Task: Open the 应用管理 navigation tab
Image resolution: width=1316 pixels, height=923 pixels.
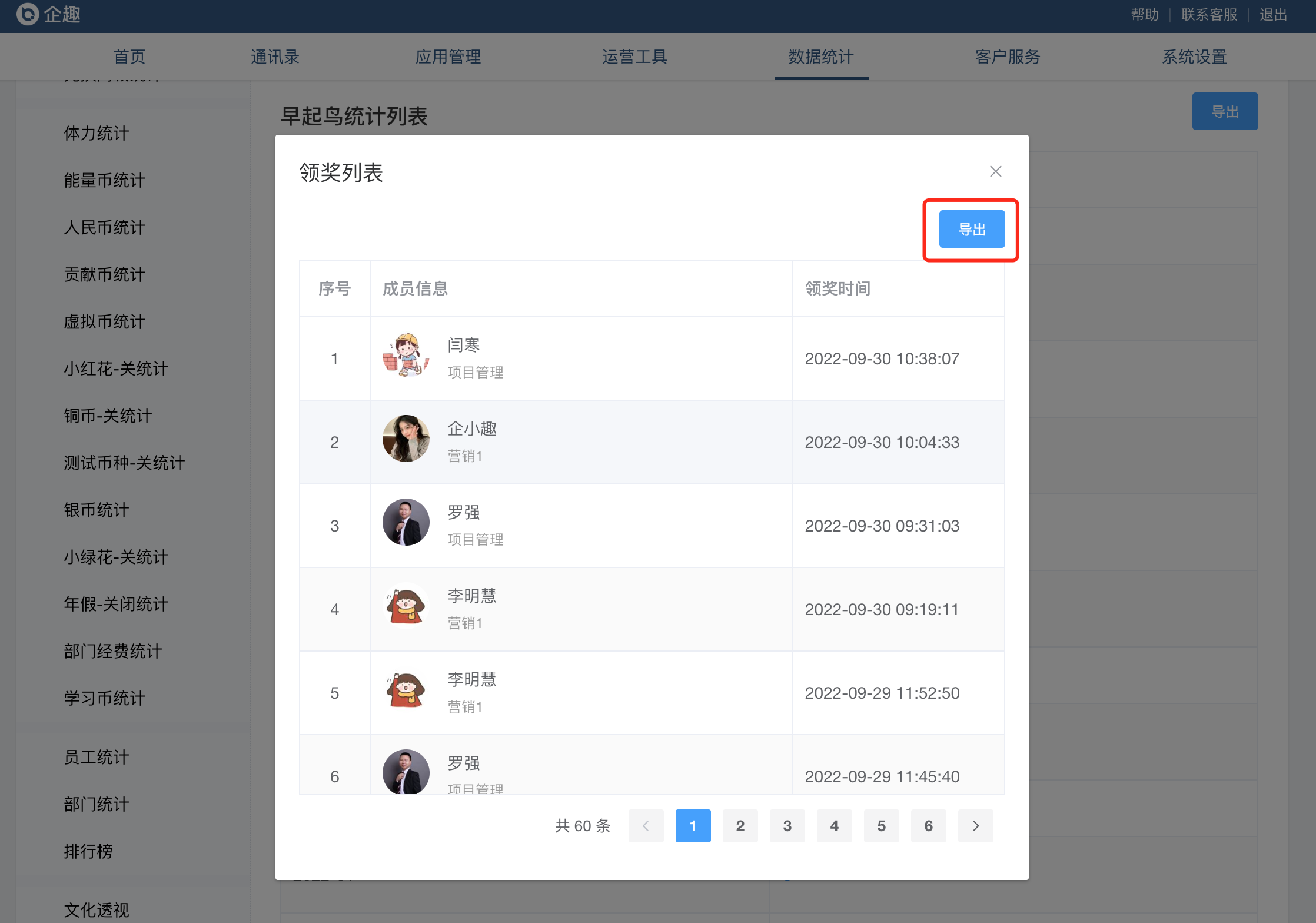Action: pyautogui.click(x=448, y=57)
